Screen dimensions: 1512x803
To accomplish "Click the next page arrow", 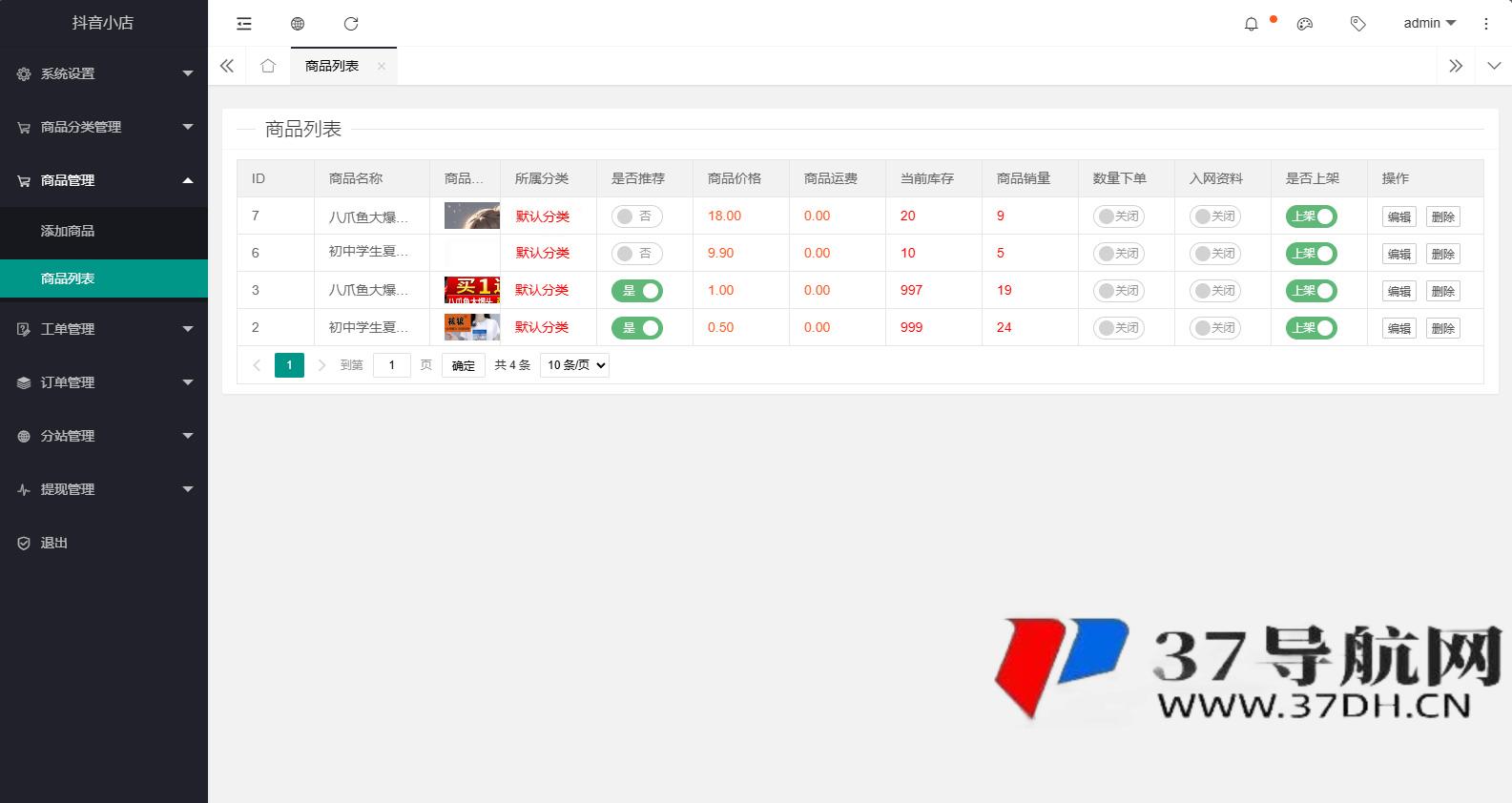I will tap(321, 365).
